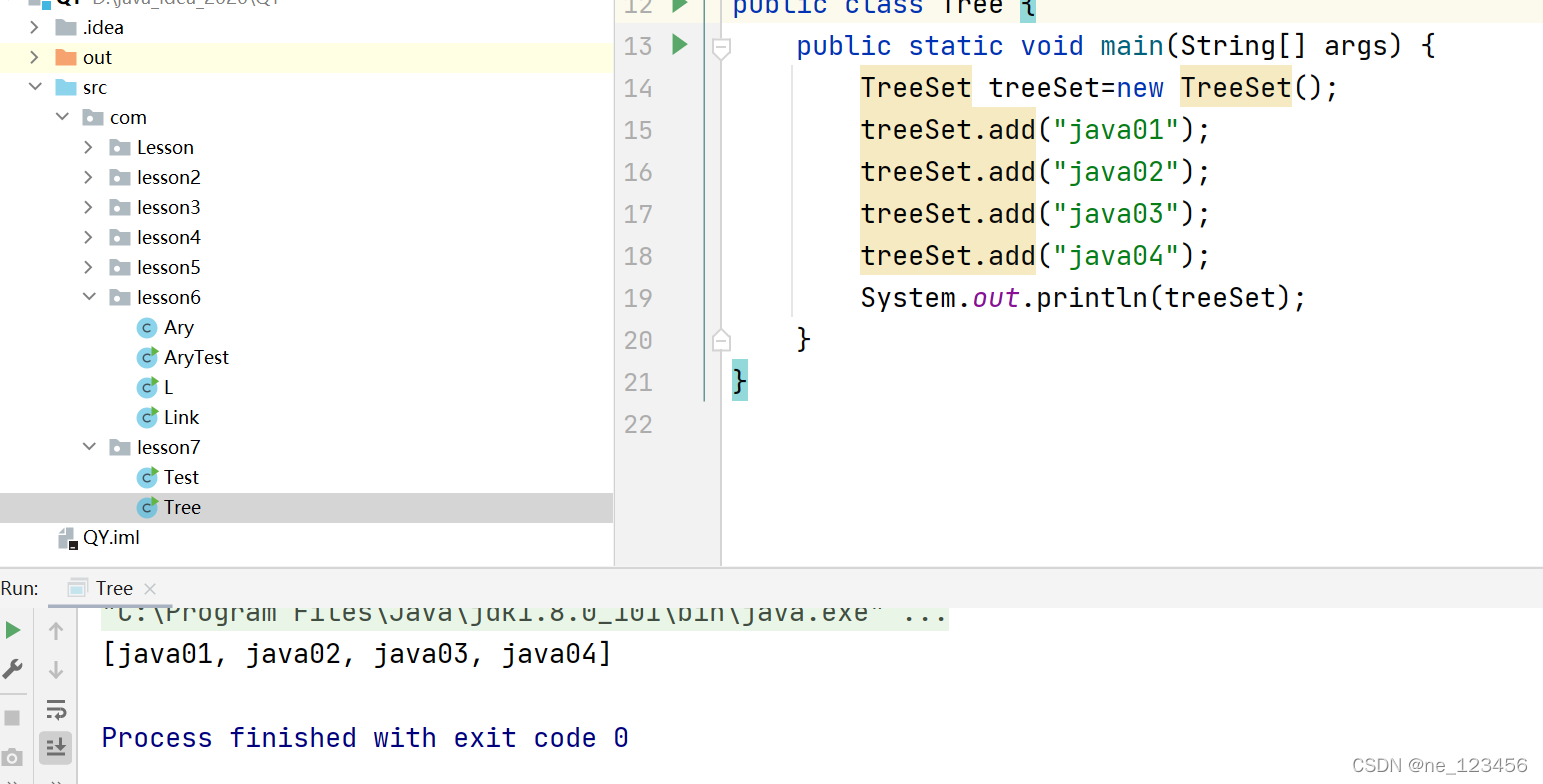The width and height of the screenshot is (1543, 784).
Task: Fold the main method via line 13 marker
Action: pyautogui.click(x=721, y=48)
